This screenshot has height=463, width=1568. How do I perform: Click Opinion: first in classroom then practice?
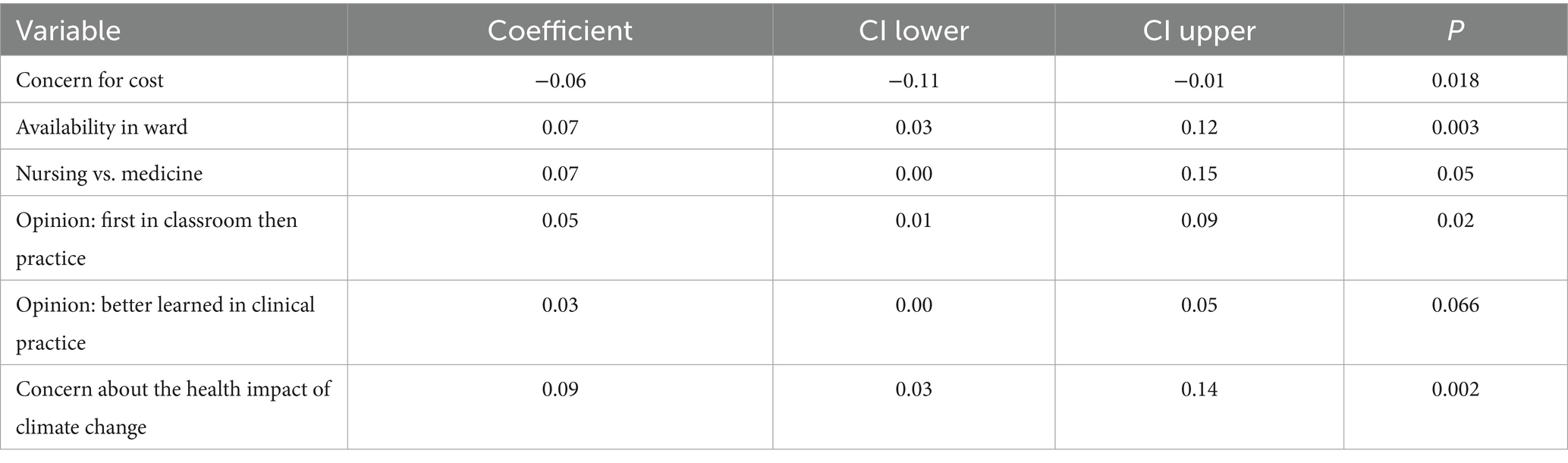156,238
